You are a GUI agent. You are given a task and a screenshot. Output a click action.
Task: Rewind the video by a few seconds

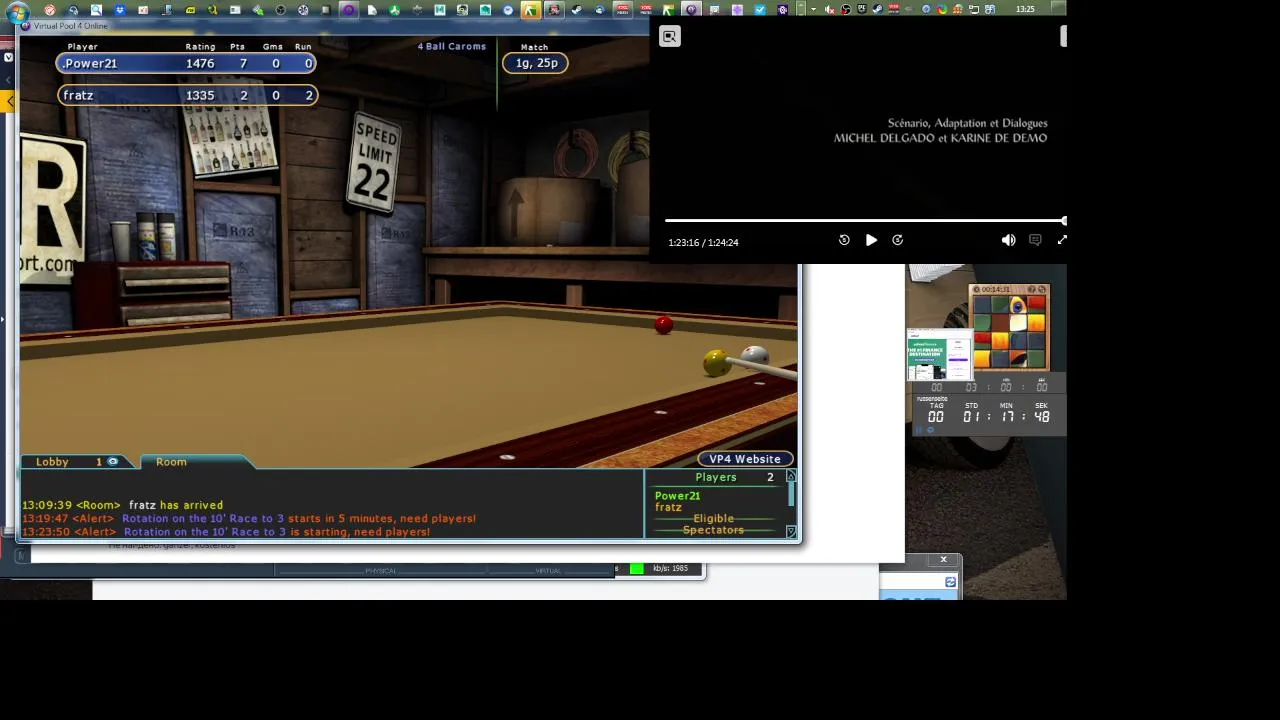(844, 240)
